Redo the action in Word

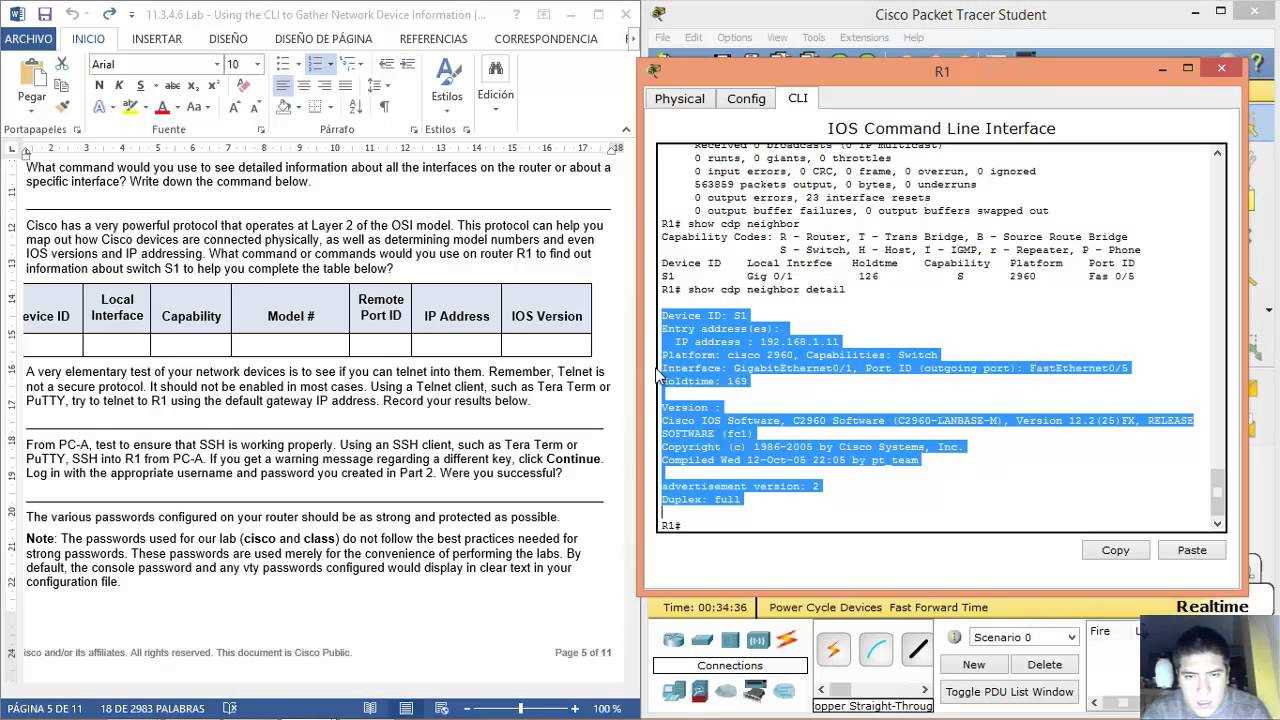(109, 14)
